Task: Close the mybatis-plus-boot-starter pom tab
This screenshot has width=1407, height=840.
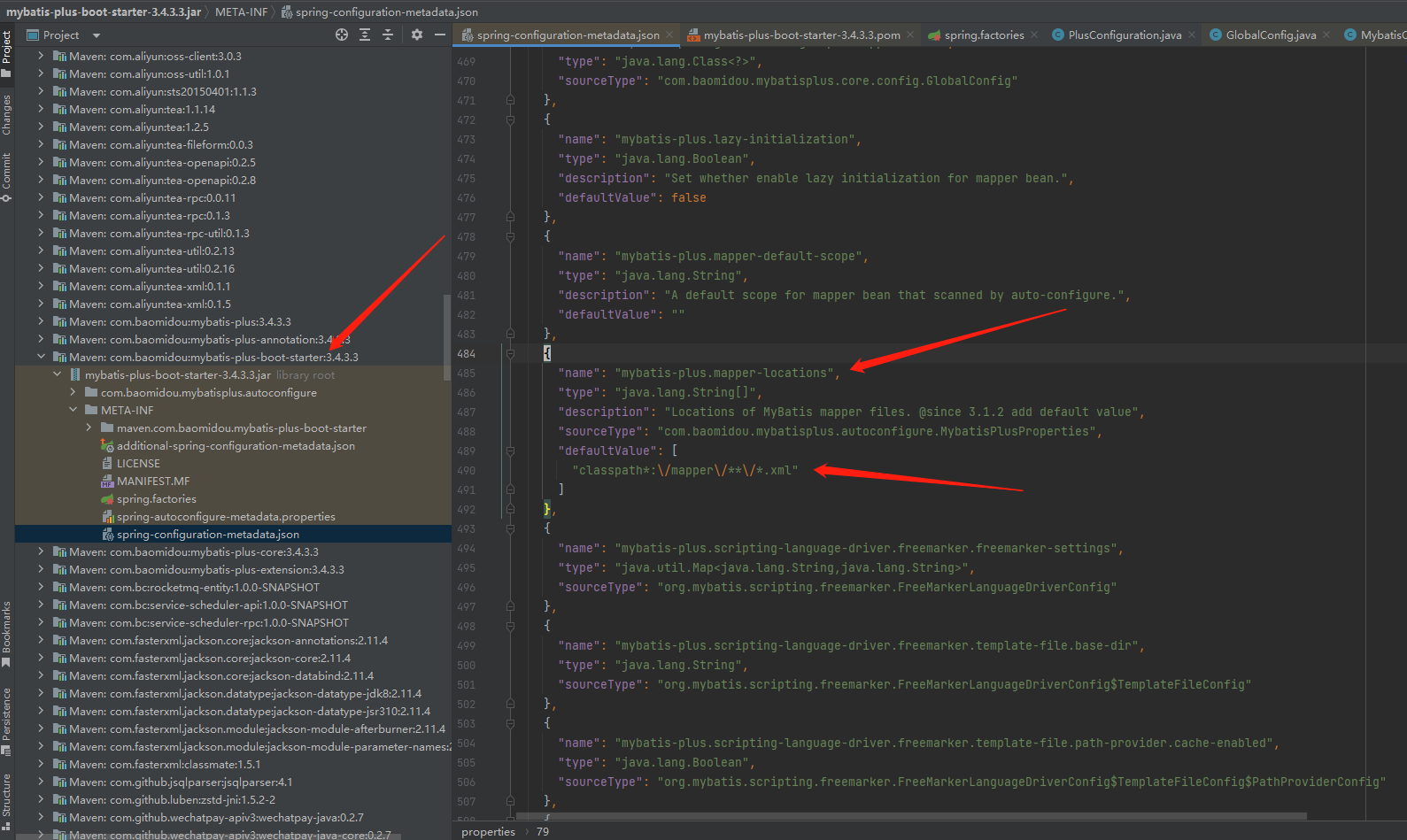Action: (910, 35)
